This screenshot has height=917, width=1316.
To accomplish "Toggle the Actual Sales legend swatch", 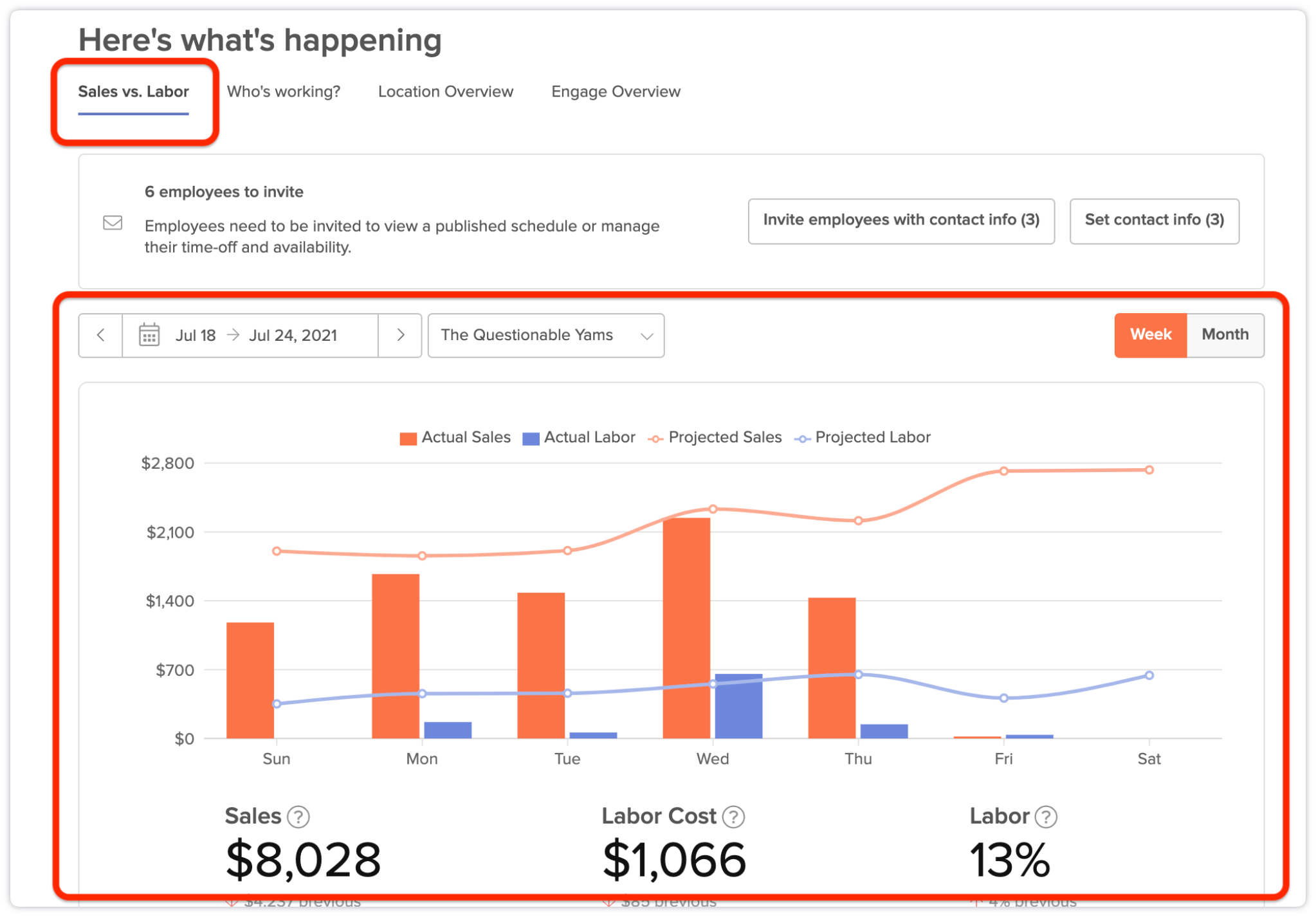I will click(408, 439).
